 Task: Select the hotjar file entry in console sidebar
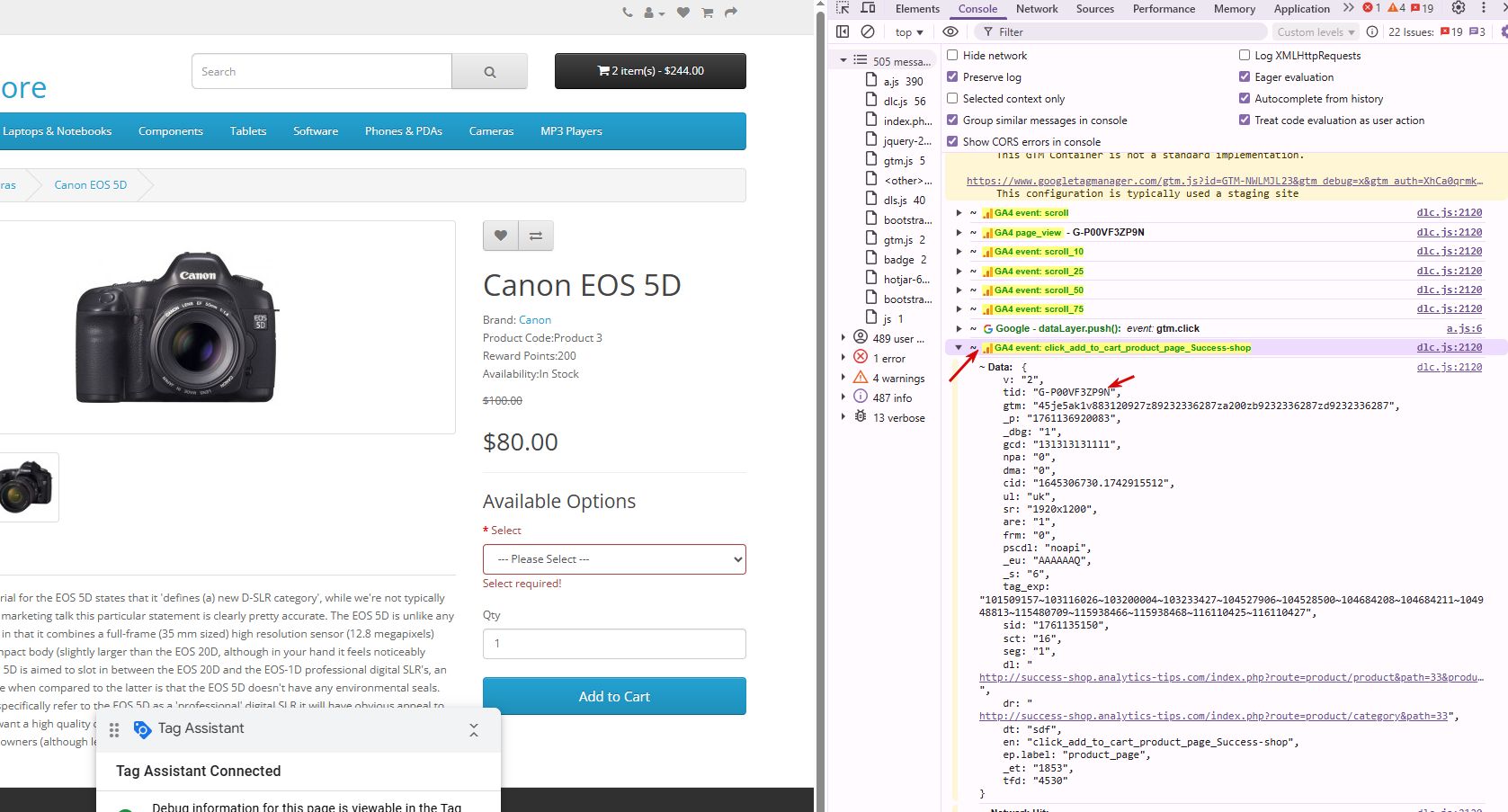[x=898, y=280]
